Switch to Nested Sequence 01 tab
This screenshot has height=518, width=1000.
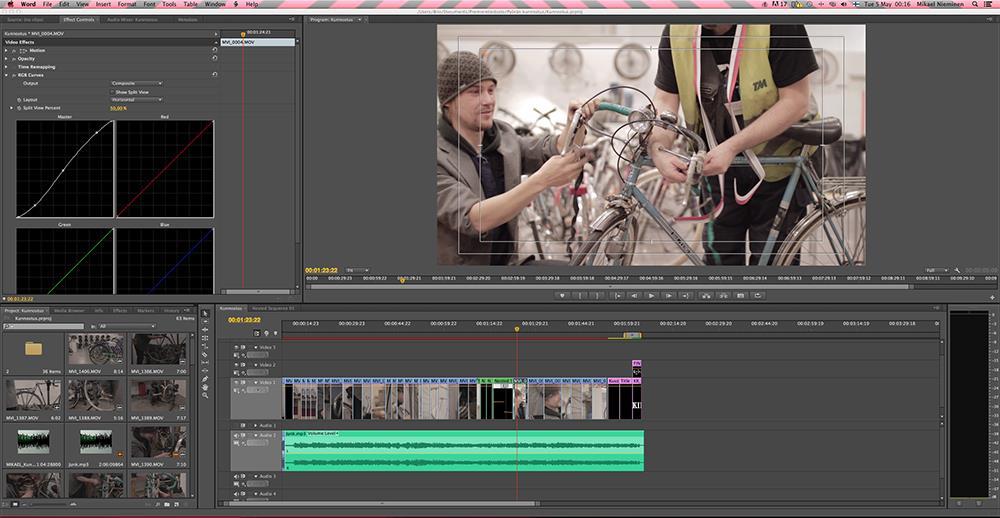coord(273,308)
